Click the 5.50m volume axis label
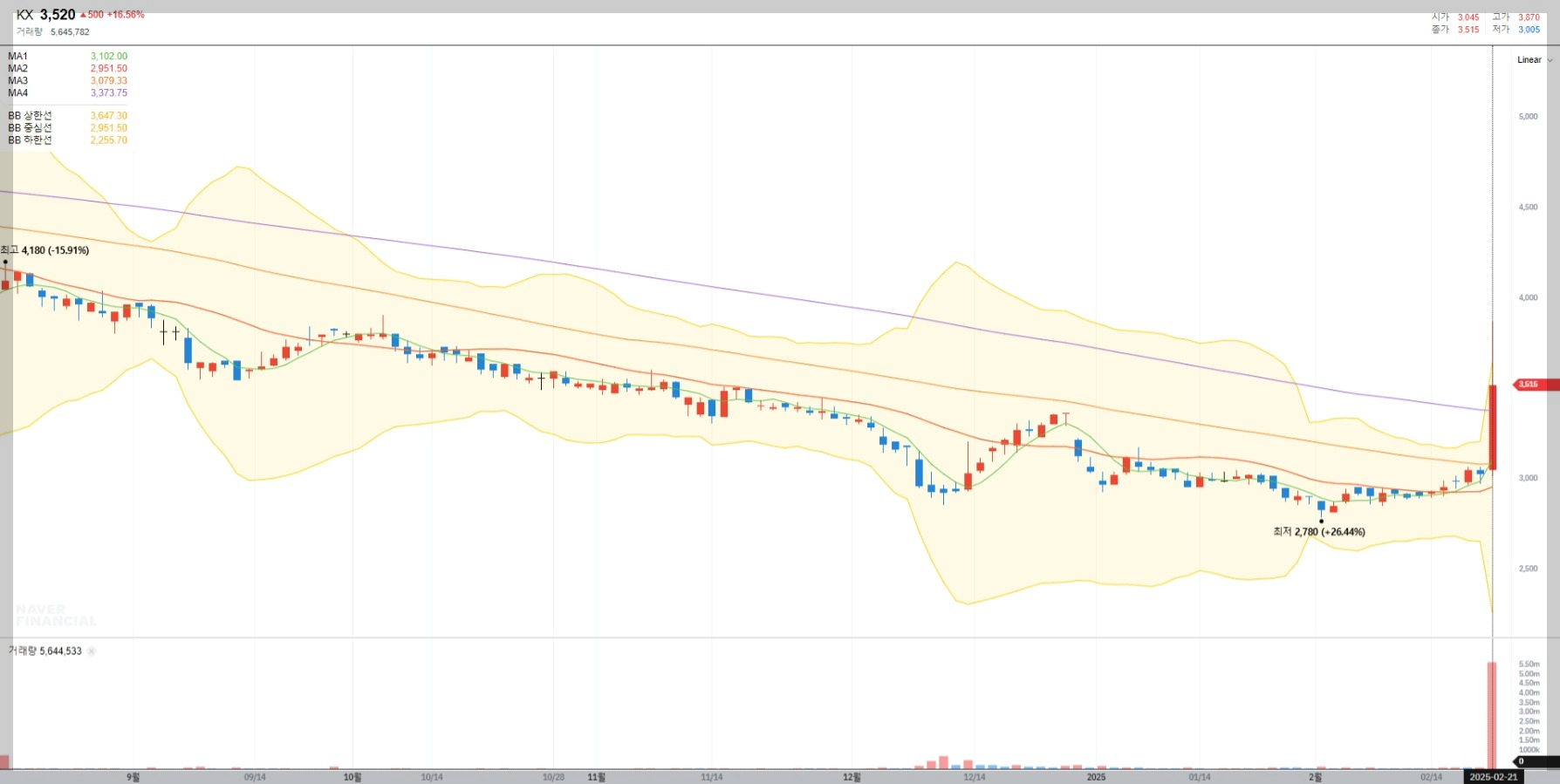Viewport: 1560px width, 784px height. point(1529,665)
